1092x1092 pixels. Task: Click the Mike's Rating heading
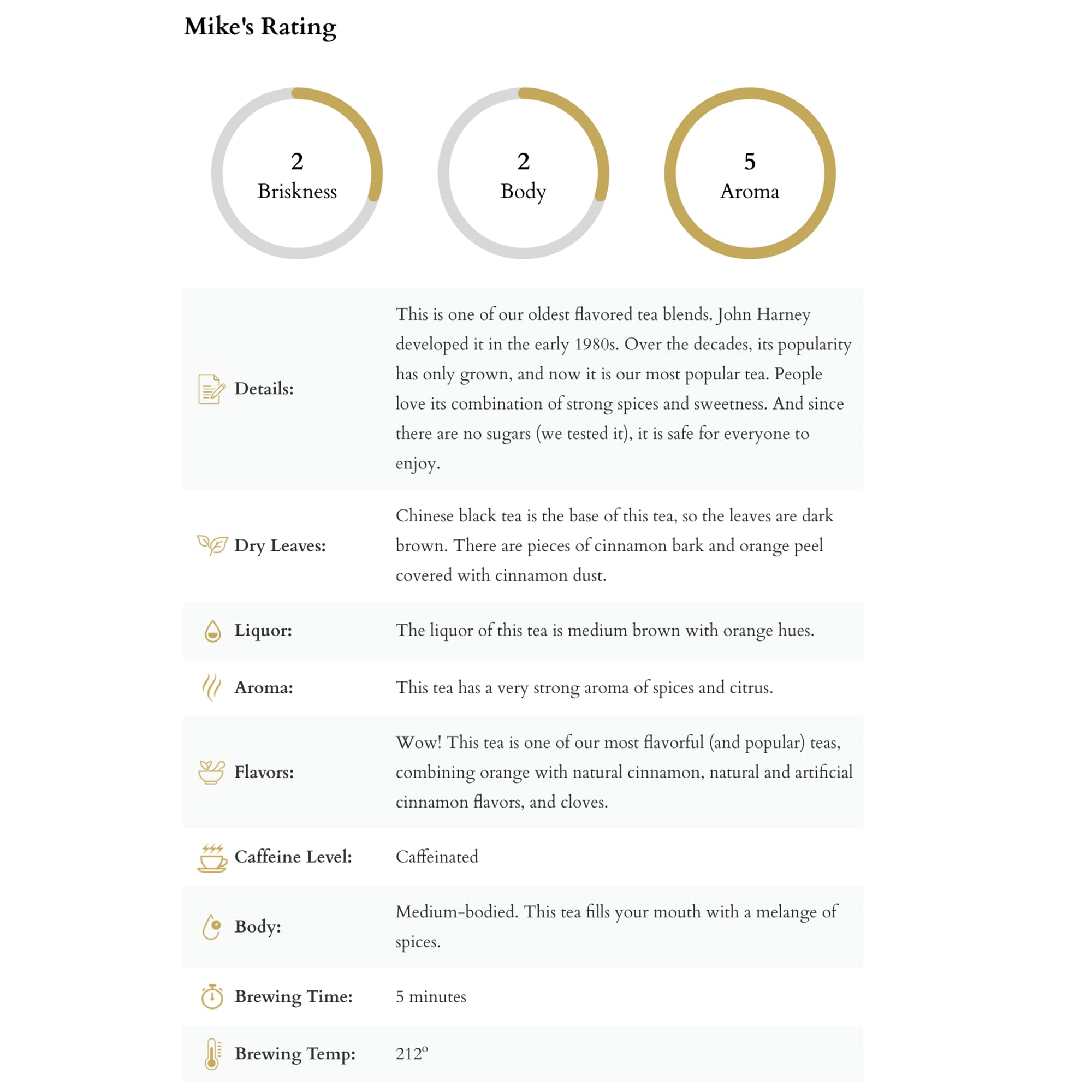tap(260, 27)
